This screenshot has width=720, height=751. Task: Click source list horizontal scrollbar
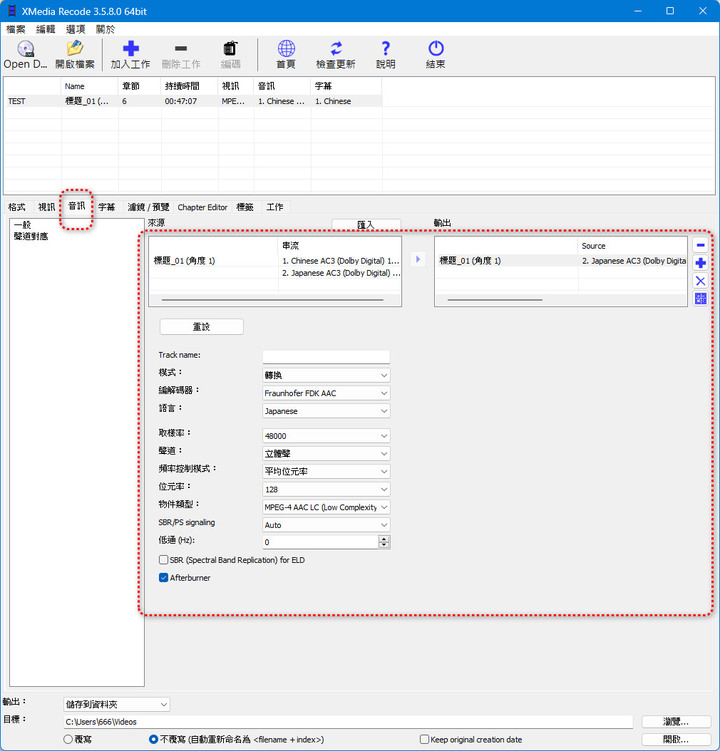(272, 300)
